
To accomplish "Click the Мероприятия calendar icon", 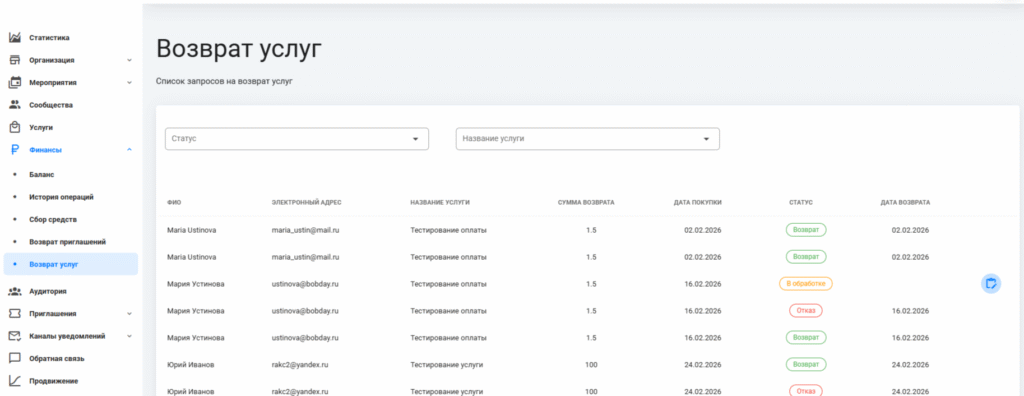I will pos(15,83).
